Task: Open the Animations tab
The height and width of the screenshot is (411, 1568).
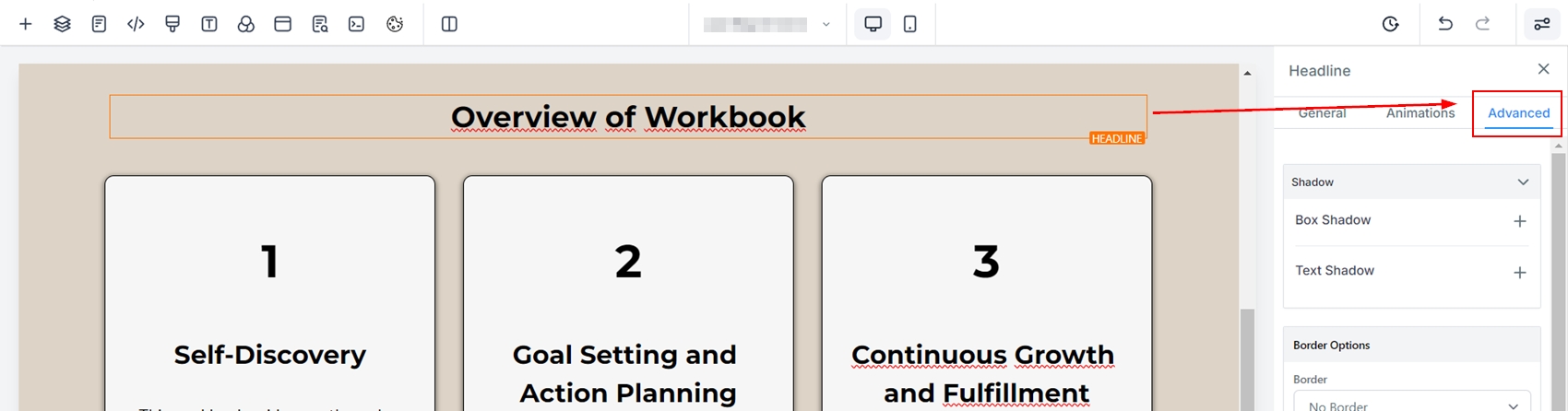Action: click(x=1420, y=113)
